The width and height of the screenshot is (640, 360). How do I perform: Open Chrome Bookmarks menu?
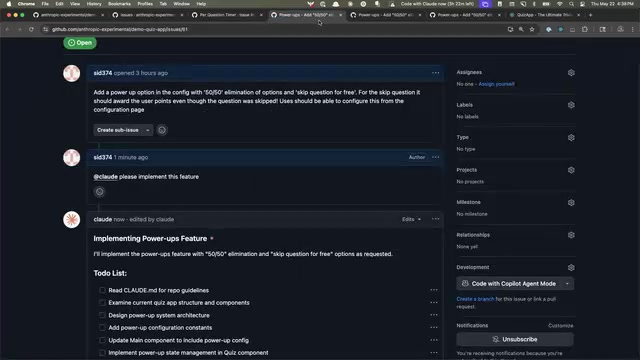[x=119, y=4]
